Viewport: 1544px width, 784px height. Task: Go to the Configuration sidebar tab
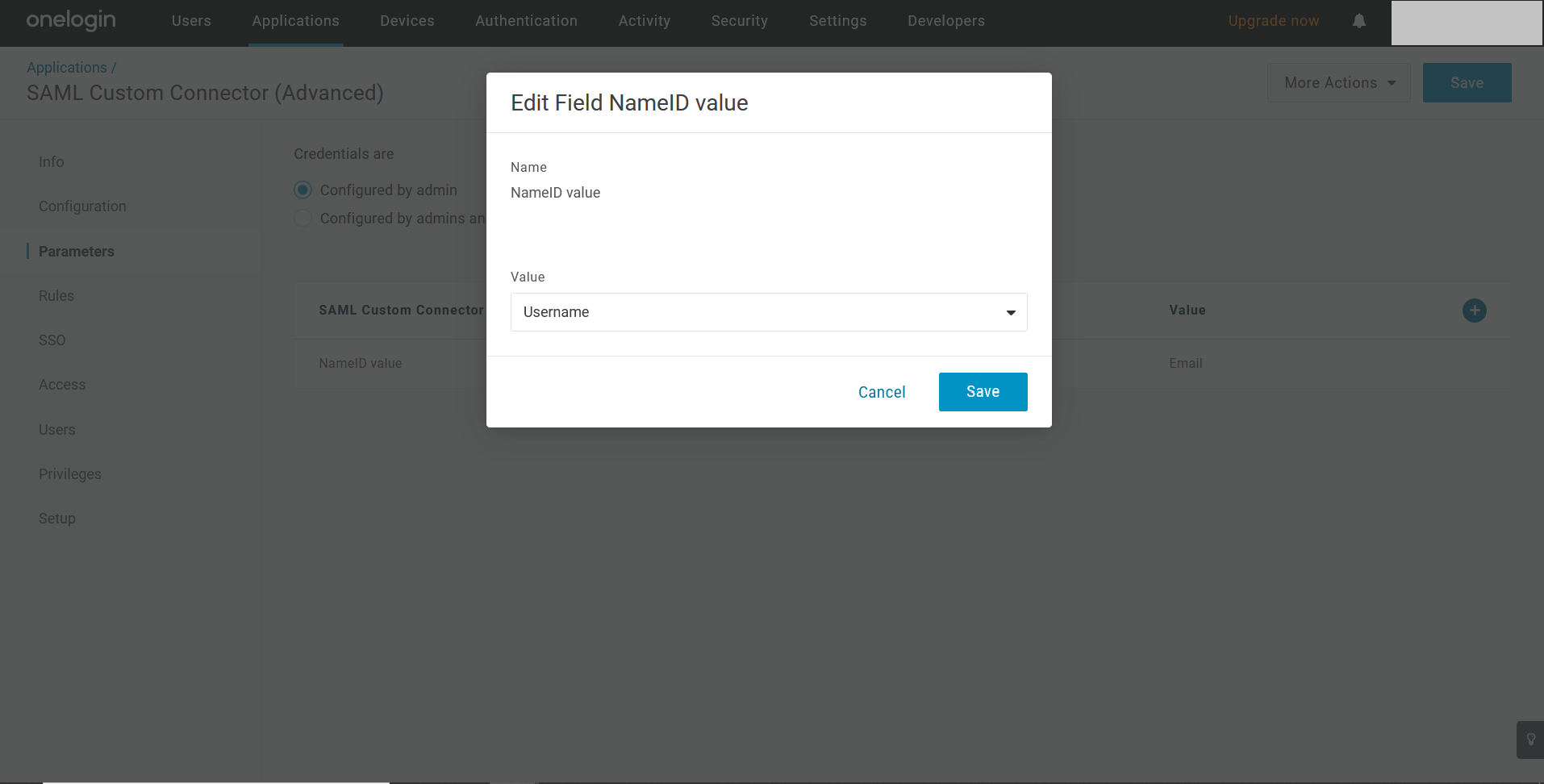click(x=82, y=206)
